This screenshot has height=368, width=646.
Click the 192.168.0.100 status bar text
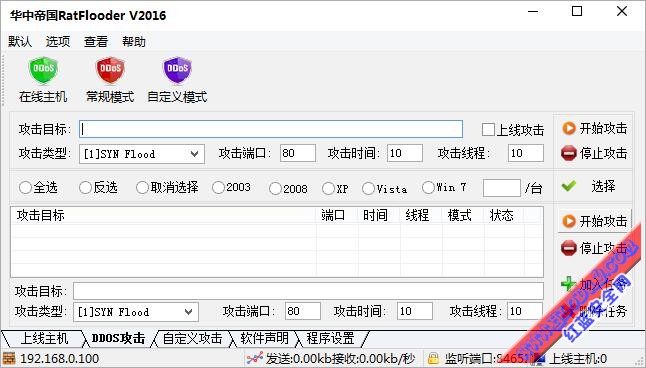point(59,359)
